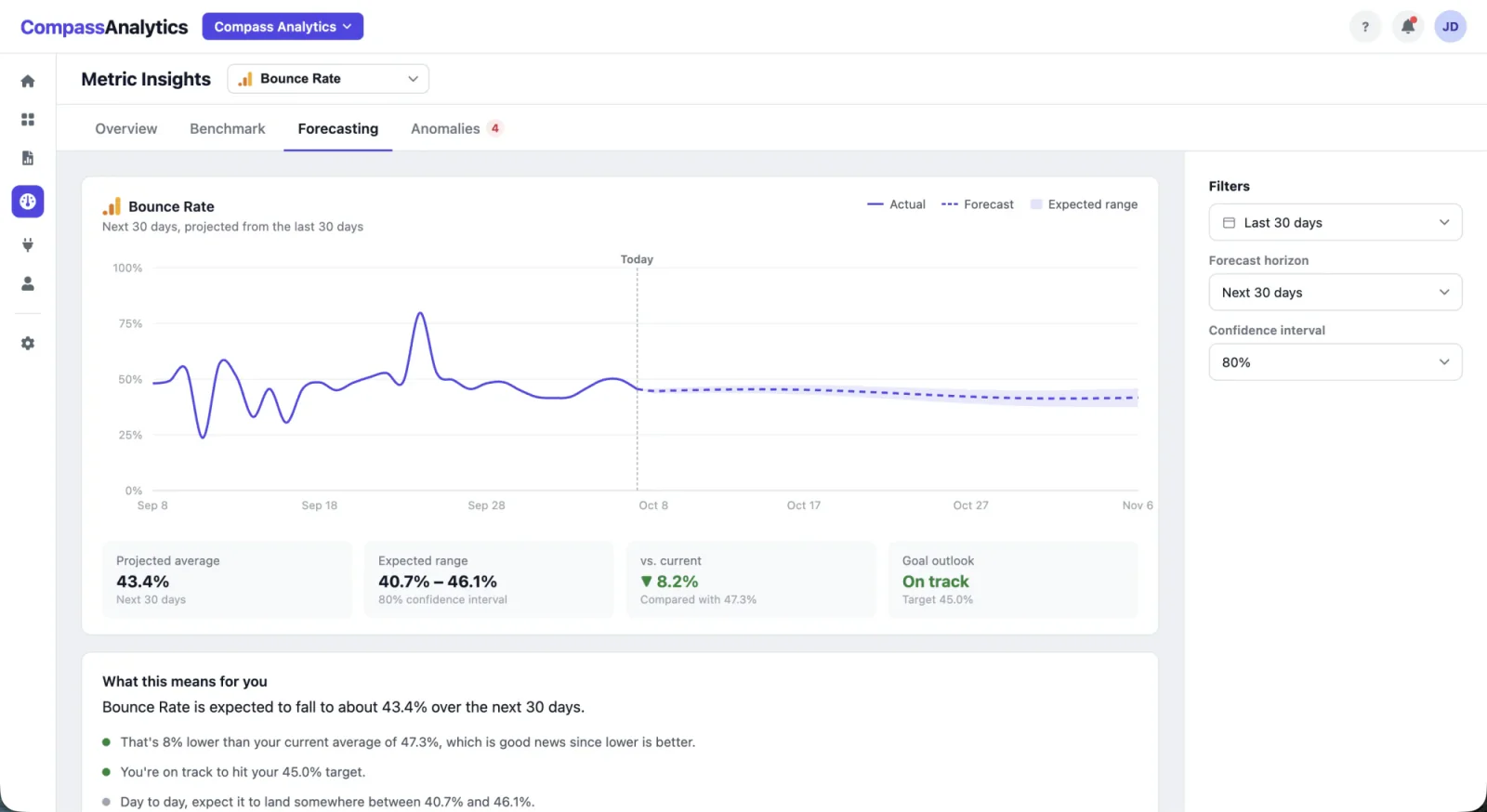Click the Oct 17 x-axis label
Image resolution: width=1487 pixels, height=812 pixels.
click(x=804, y=505)
